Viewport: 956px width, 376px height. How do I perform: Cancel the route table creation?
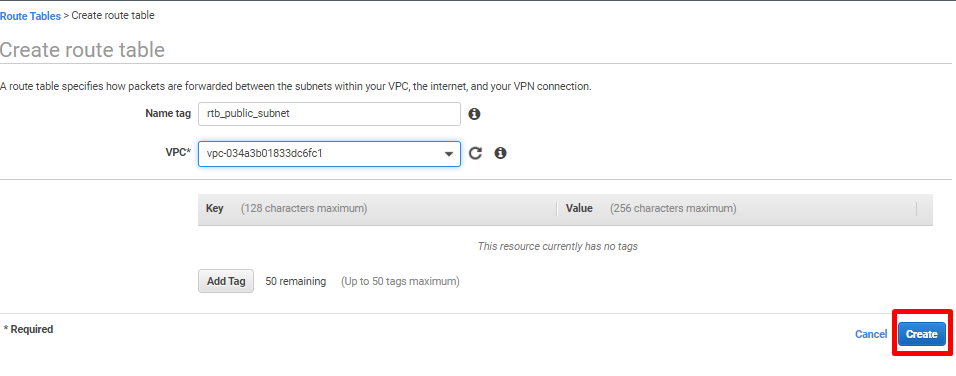pos(871,334)
